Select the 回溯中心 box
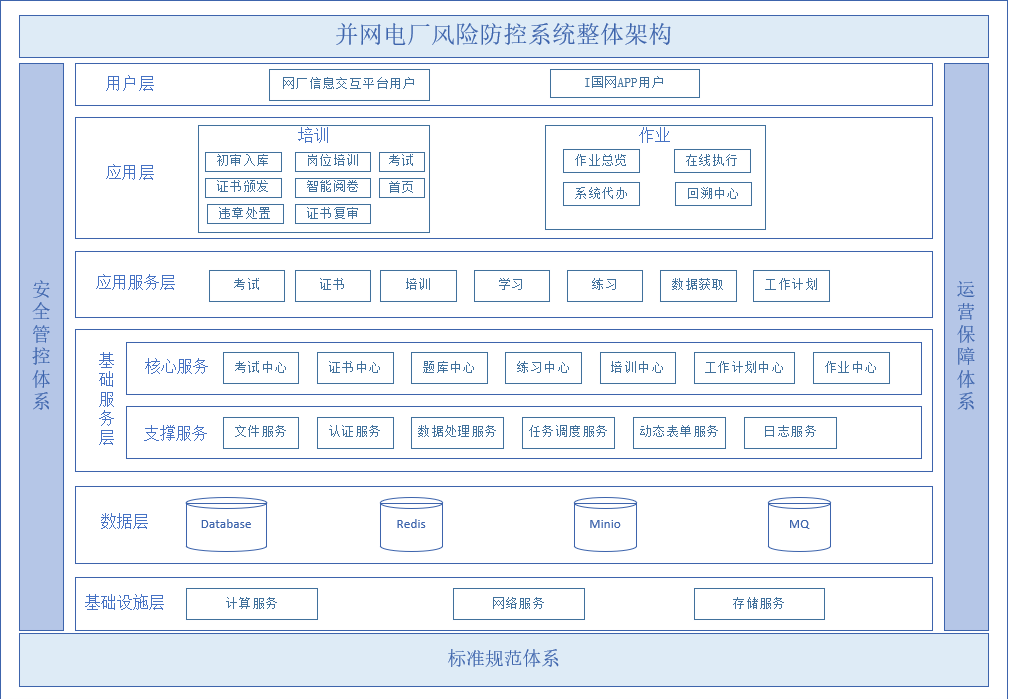 click(x=713, y=194)
